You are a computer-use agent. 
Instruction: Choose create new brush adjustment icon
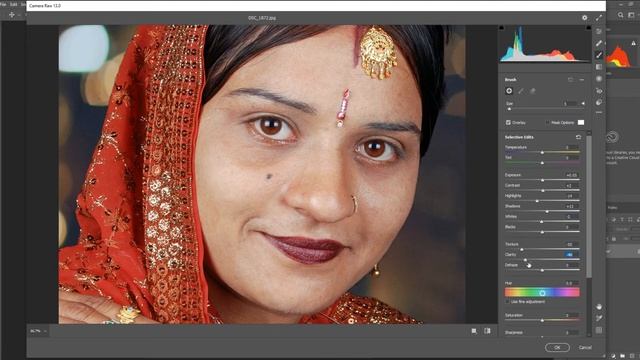tap(509, 91)
